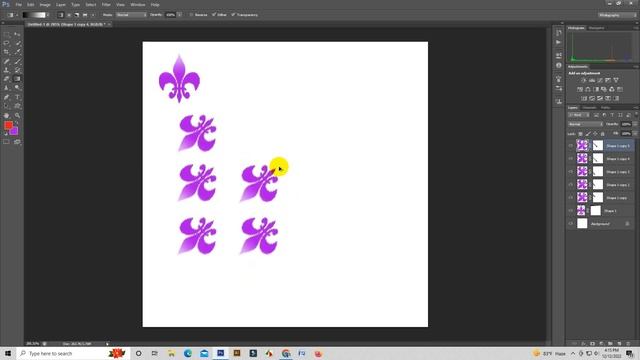Choose the linear gradient style icon
640x360 pixels.
(60, 15)
